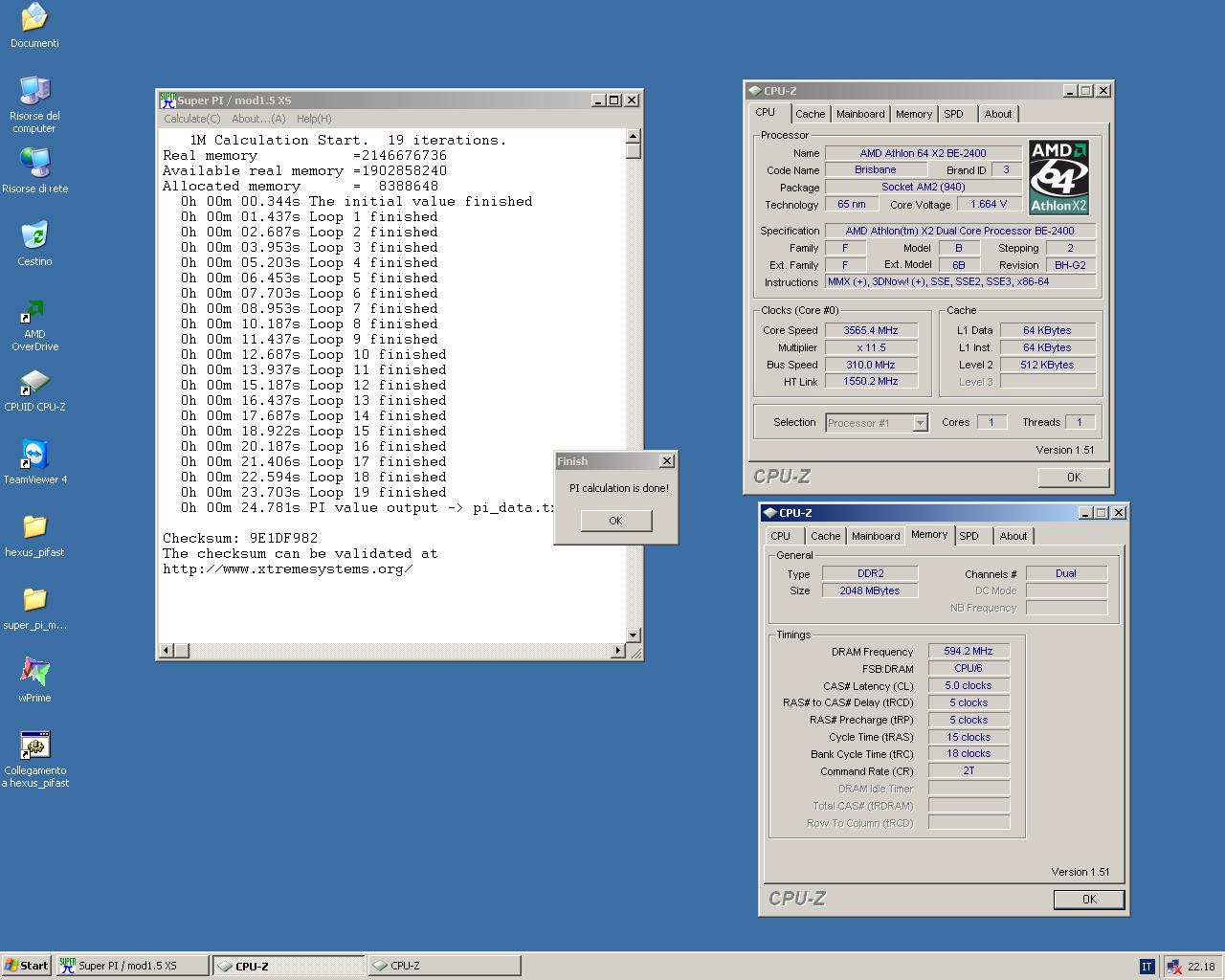1225x980 pixels.
Task: Open Help(H) menu in Super PI
Action: point(314,119)
